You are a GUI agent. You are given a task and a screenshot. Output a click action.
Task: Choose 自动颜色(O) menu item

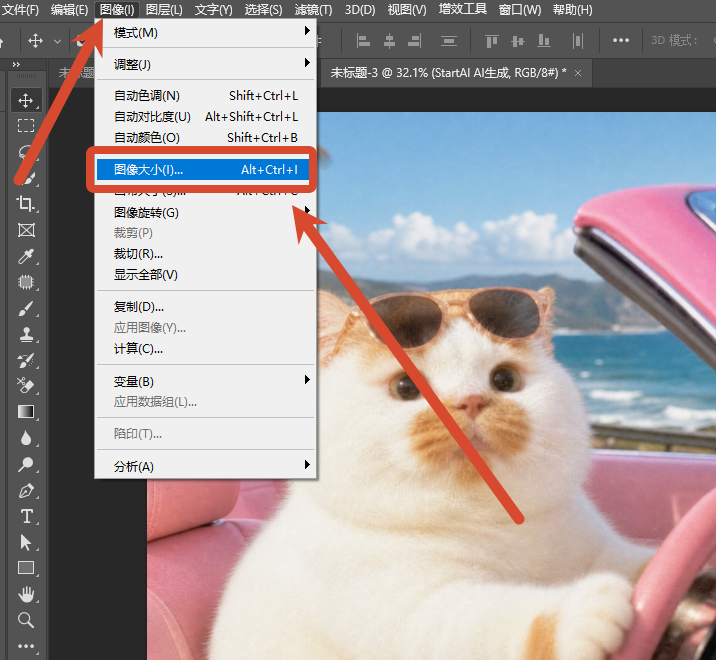[205, 138]
